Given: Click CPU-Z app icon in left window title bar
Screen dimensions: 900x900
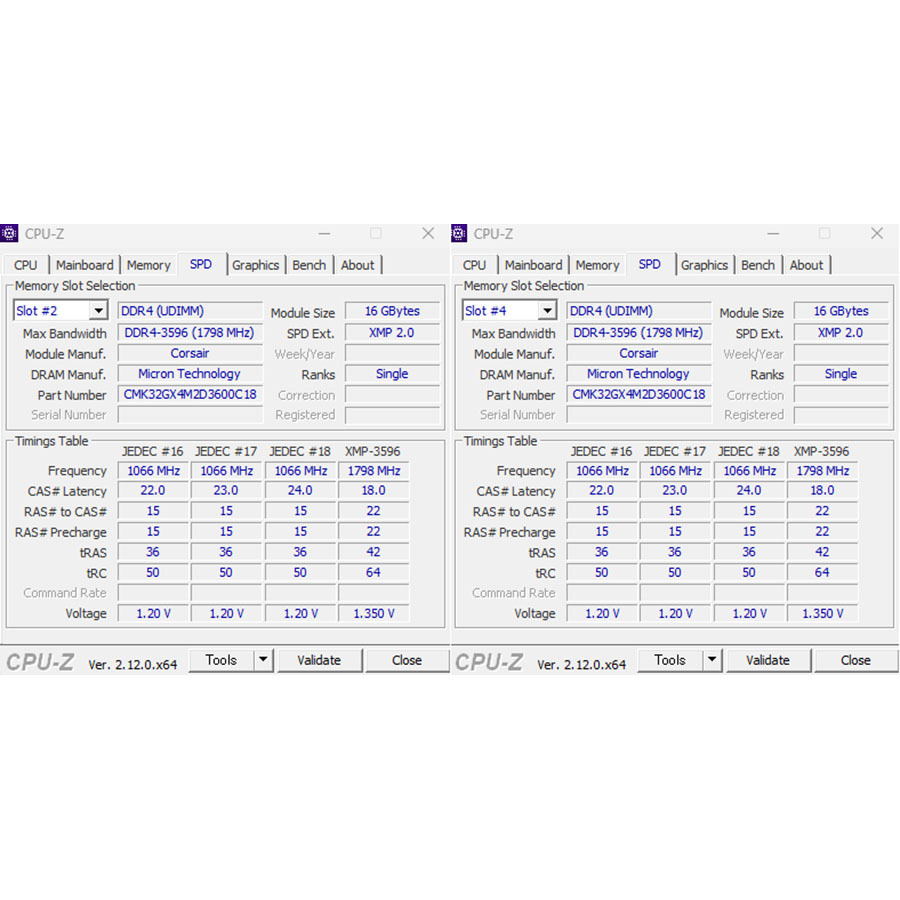Looking at the screenshot, I should tap(9, 234).
